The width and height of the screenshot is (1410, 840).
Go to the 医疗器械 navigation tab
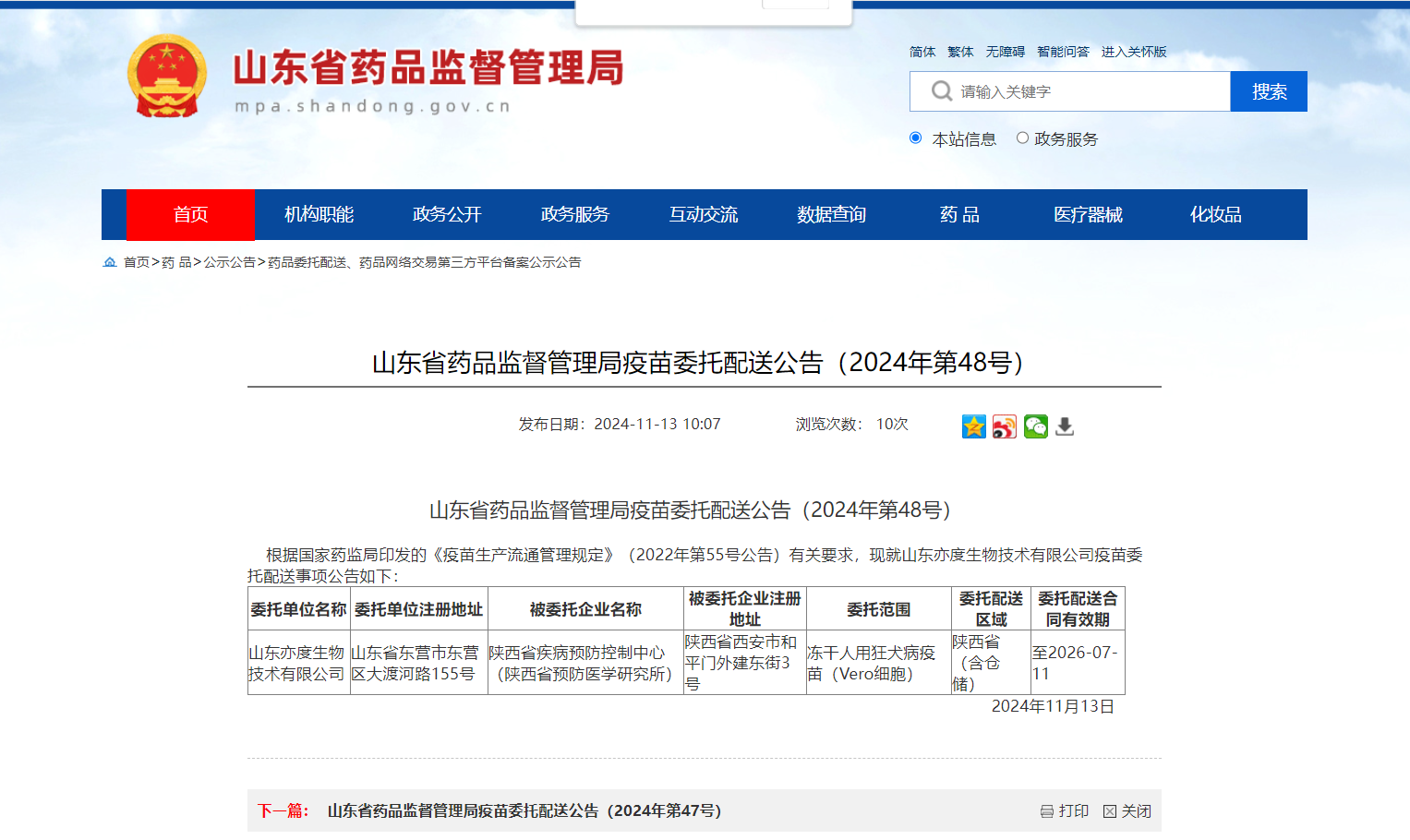pyautogui.click(x=1088, y=215)
